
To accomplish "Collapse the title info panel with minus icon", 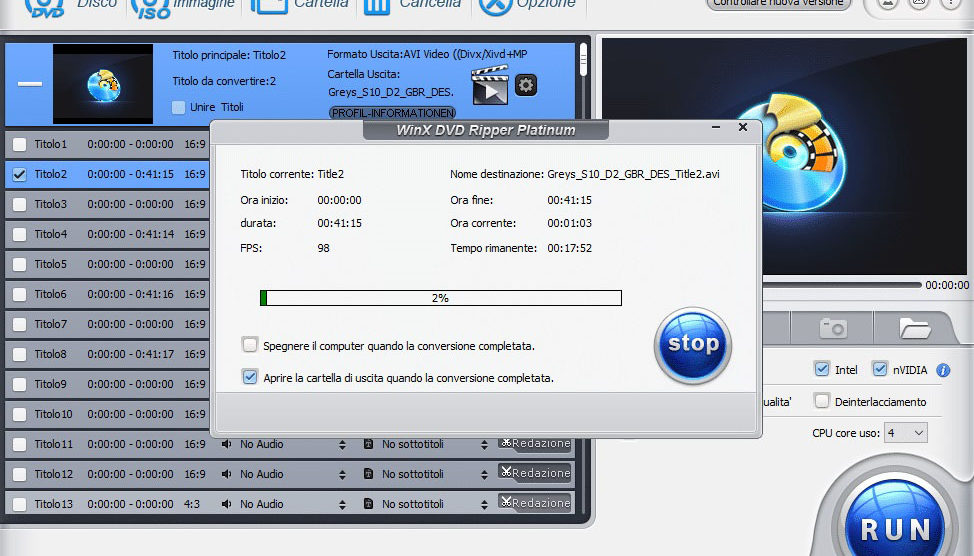I will point(30,84).
